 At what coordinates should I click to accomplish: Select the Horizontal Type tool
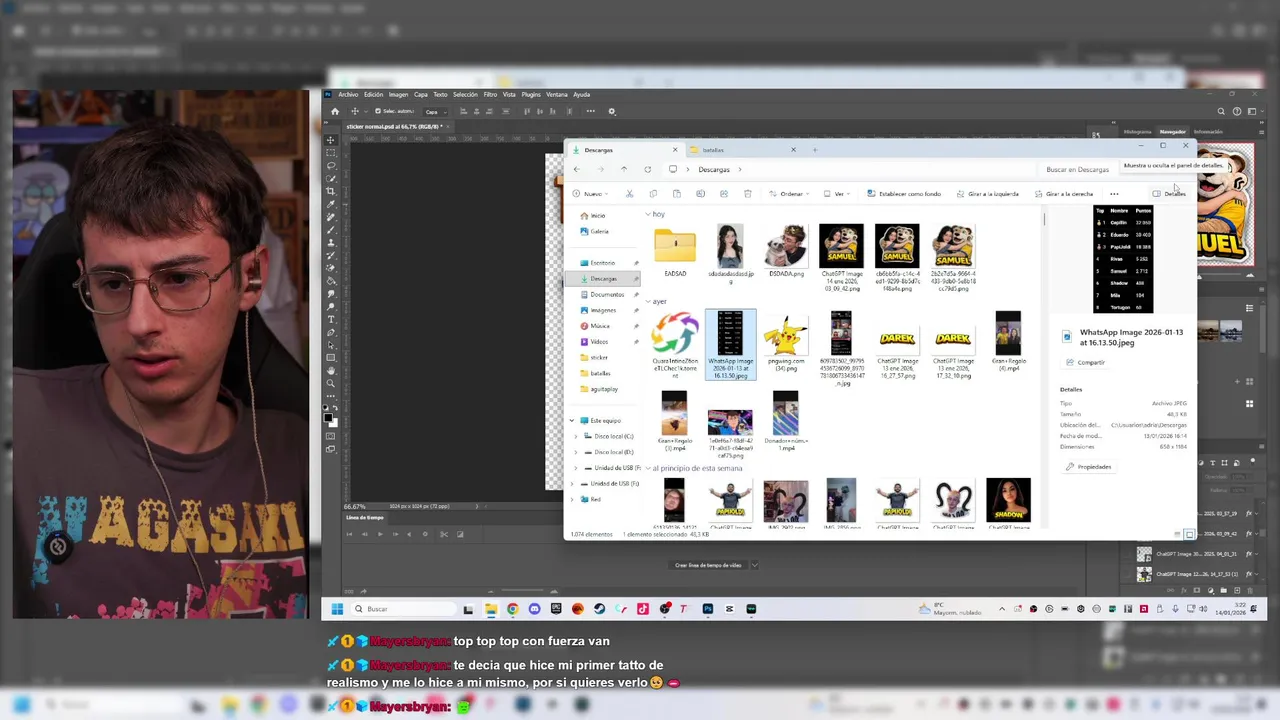click(331, 319)
